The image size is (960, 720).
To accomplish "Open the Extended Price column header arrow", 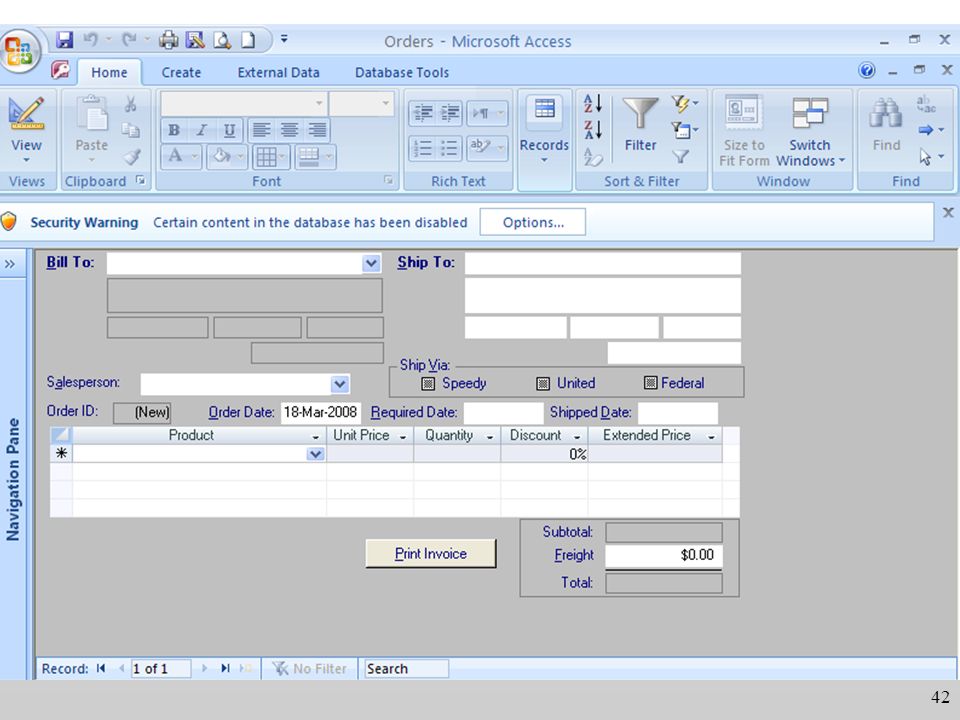I will point(711,437).
